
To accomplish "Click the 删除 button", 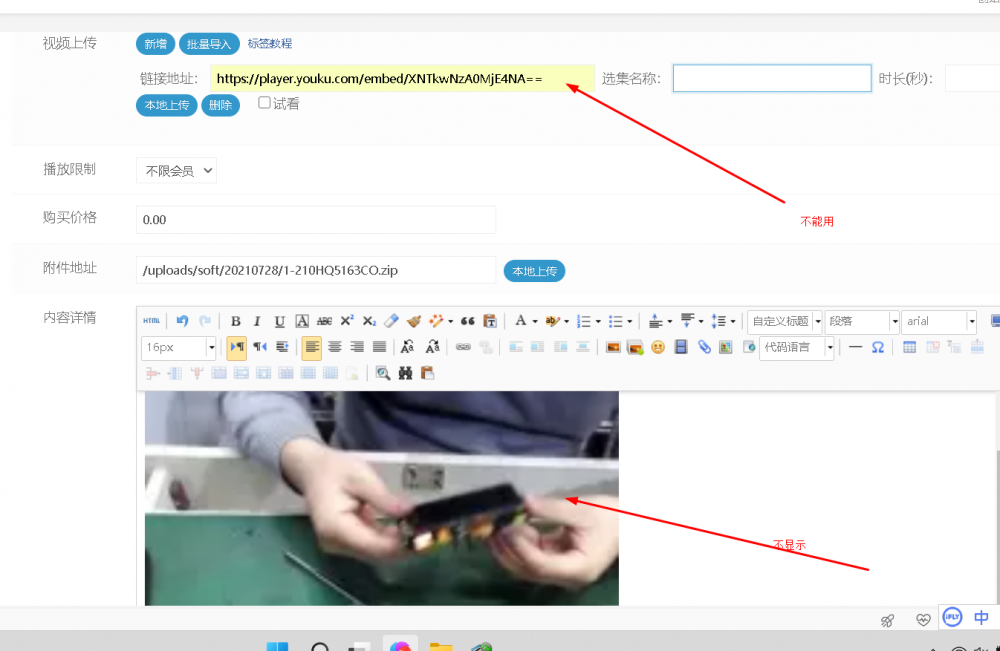I will (221, 105).
